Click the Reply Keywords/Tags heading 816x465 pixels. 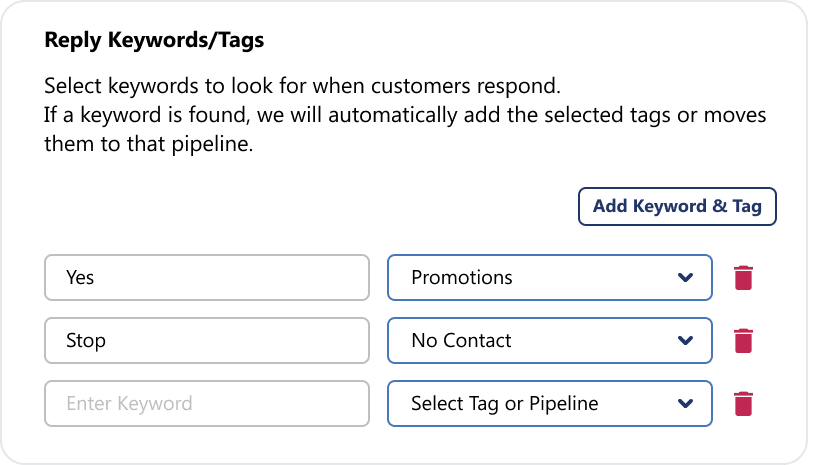(x=154, y=40)
